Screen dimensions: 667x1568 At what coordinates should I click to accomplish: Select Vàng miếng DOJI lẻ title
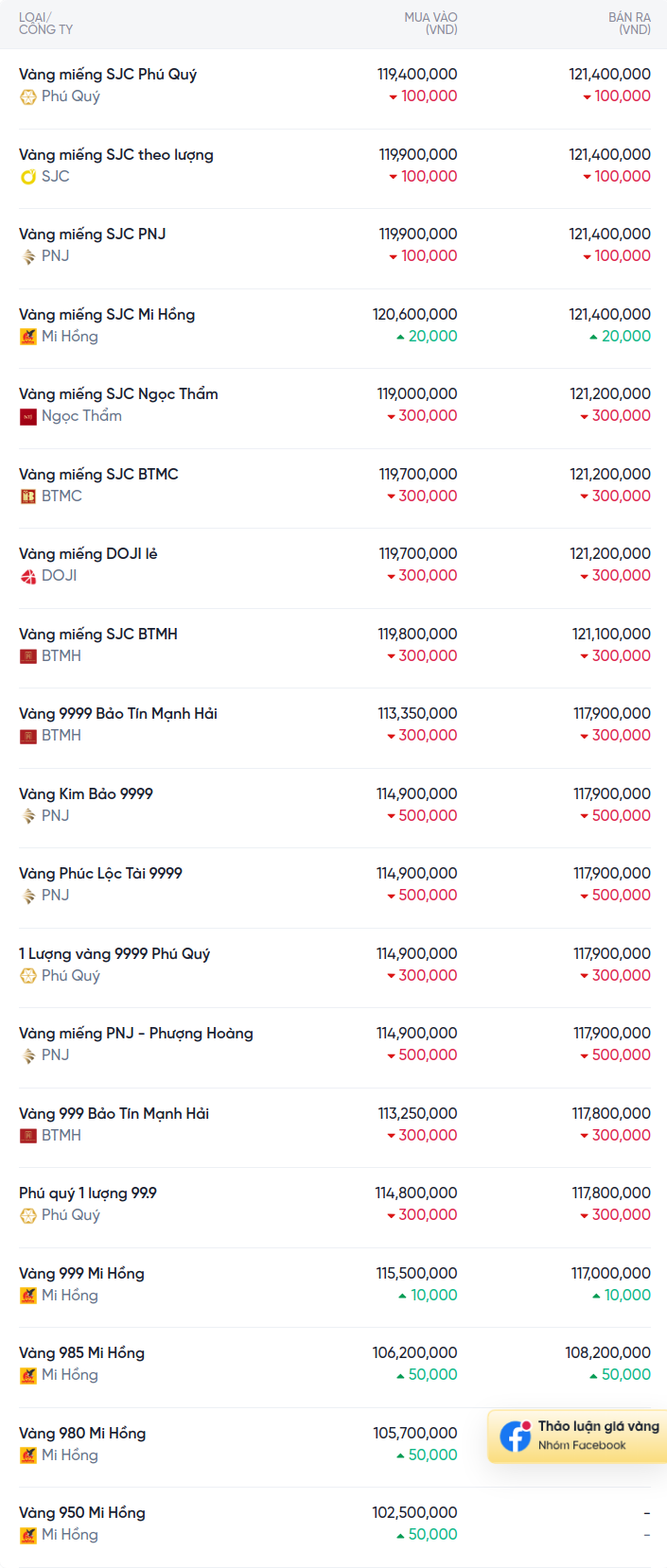(88, 554)
